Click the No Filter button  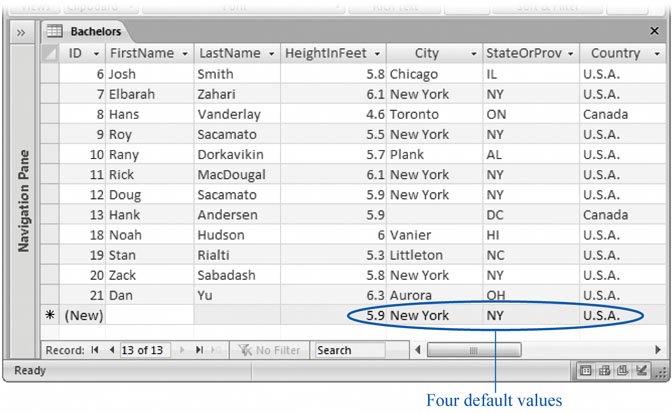tap(270, 350)
